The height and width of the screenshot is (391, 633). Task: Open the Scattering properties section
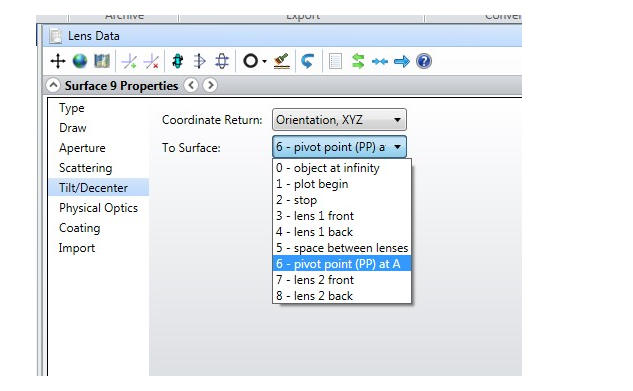(86, 168)
